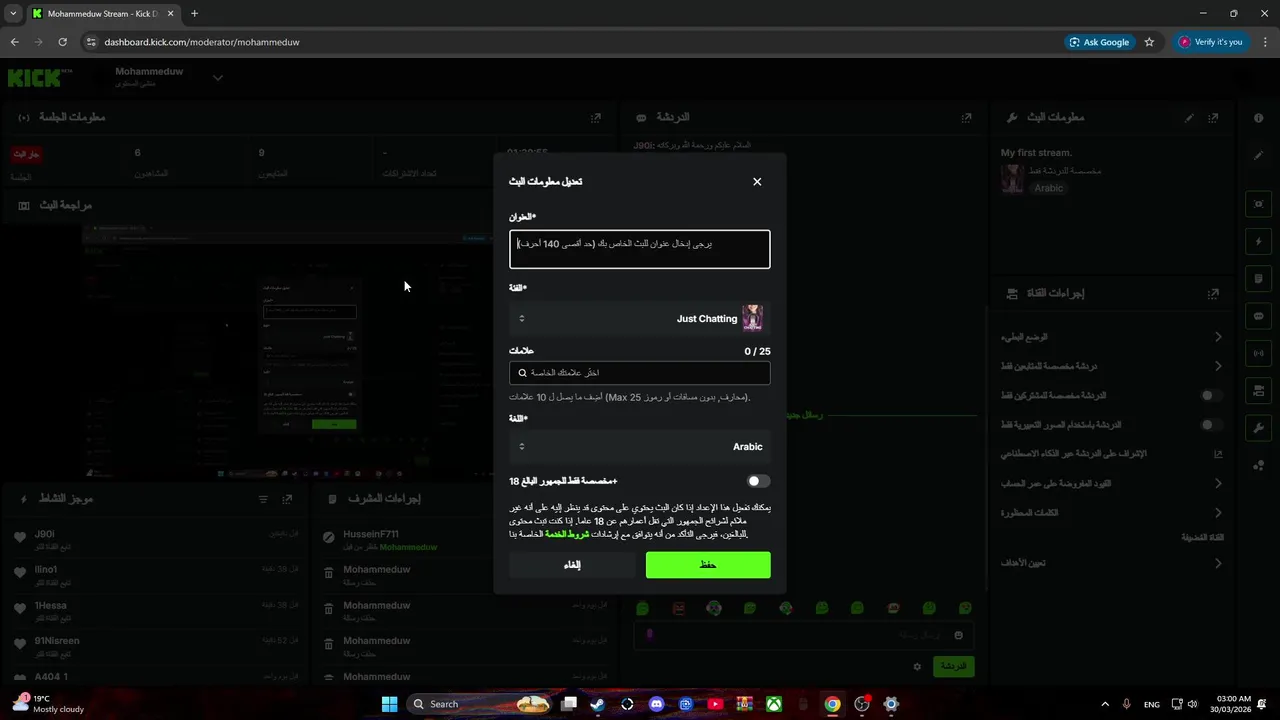1280x720 pixels.
Task: Toggle the chat bubble icon in sidebar
Action: coord(1259,316)
